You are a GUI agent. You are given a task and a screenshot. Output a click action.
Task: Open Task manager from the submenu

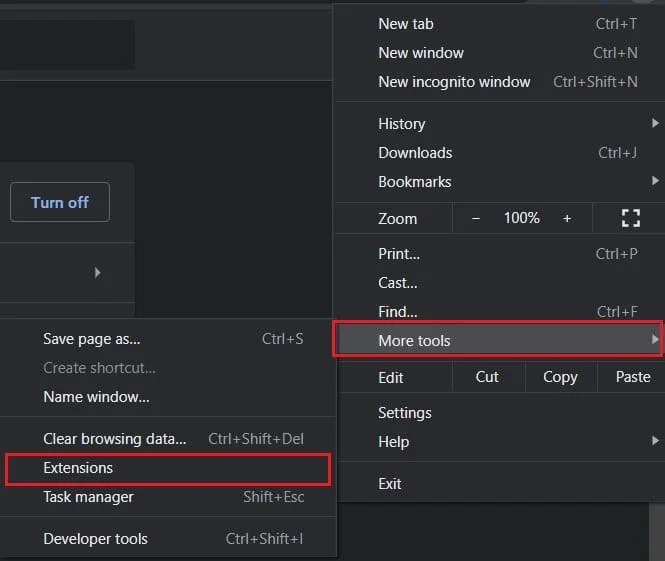[88, 497]
